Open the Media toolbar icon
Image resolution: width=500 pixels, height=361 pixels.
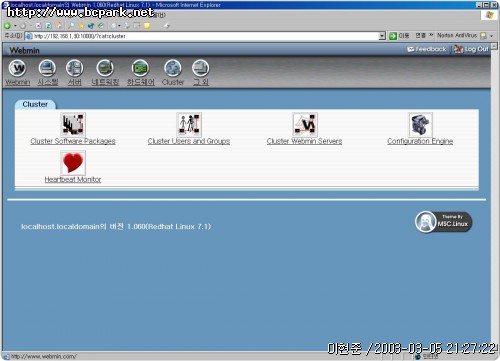pyautogui.click(x=91, y=26)
